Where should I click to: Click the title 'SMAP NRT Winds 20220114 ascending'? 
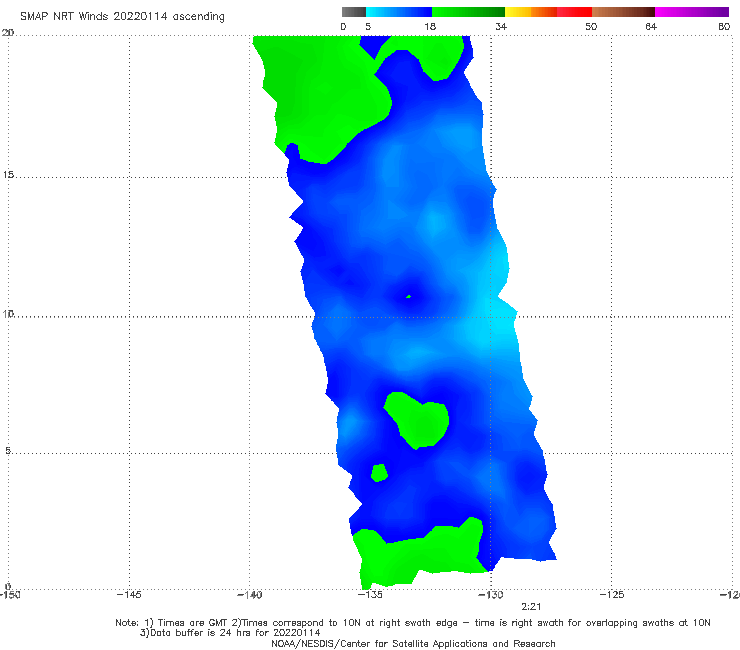pos(122,17)
